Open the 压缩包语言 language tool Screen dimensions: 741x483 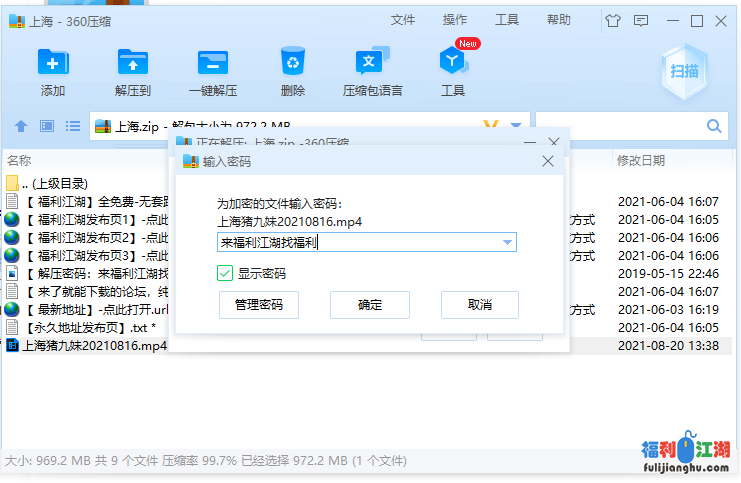(x=372, y=63)
